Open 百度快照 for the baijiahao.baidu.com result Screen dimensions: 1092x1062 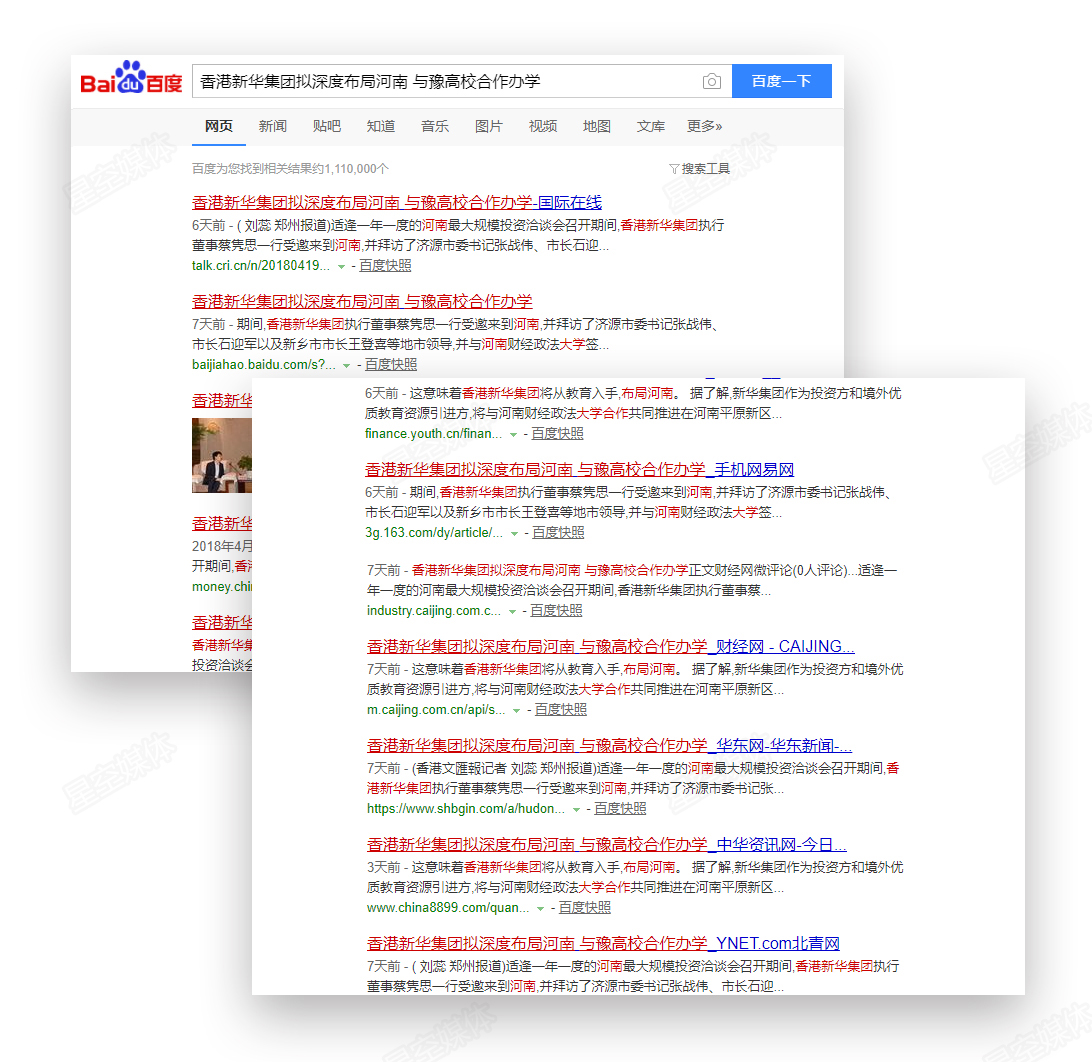[x=391, y=364]
